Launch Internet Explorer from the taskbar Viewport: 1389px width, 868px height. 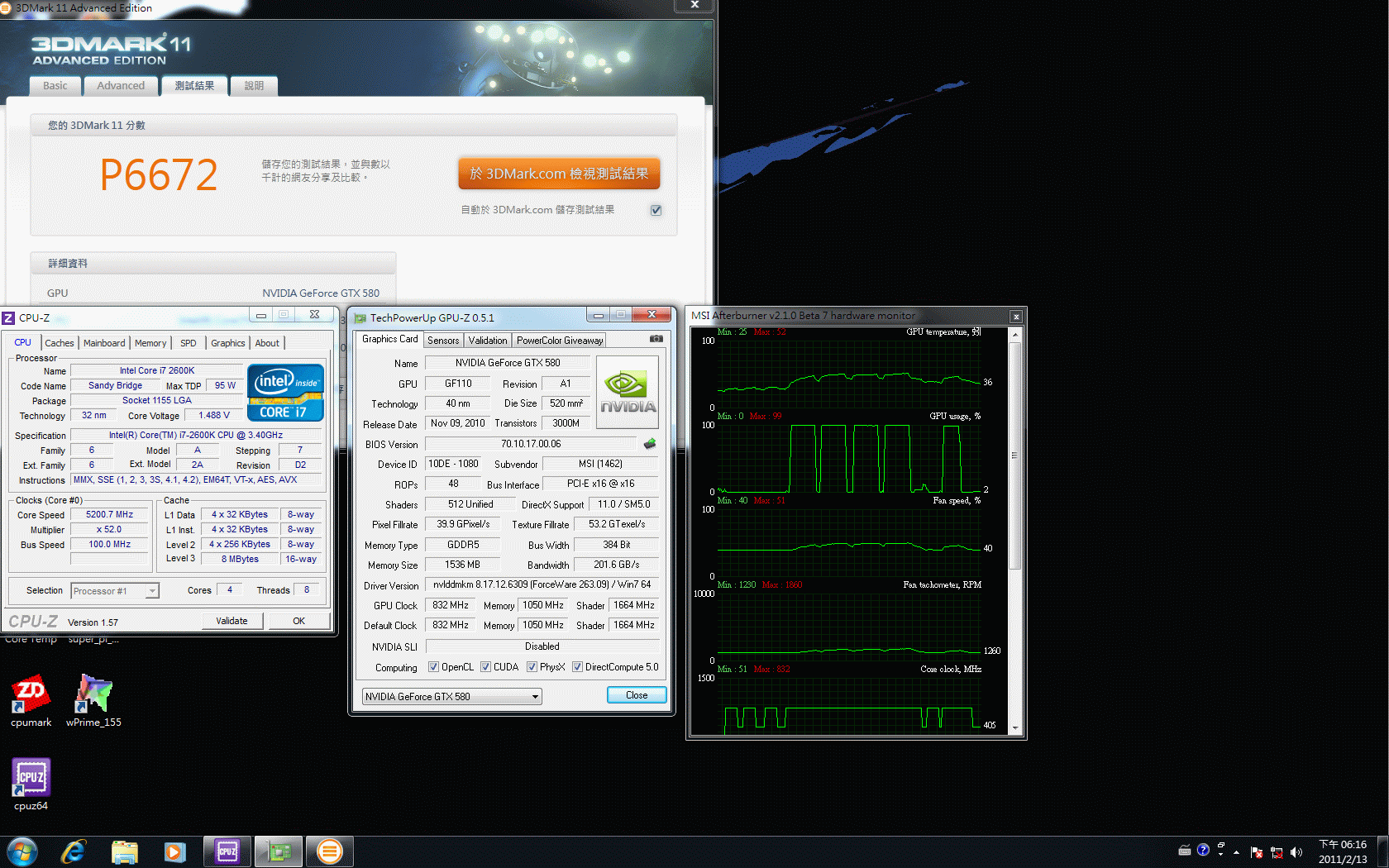pos(74,851)
